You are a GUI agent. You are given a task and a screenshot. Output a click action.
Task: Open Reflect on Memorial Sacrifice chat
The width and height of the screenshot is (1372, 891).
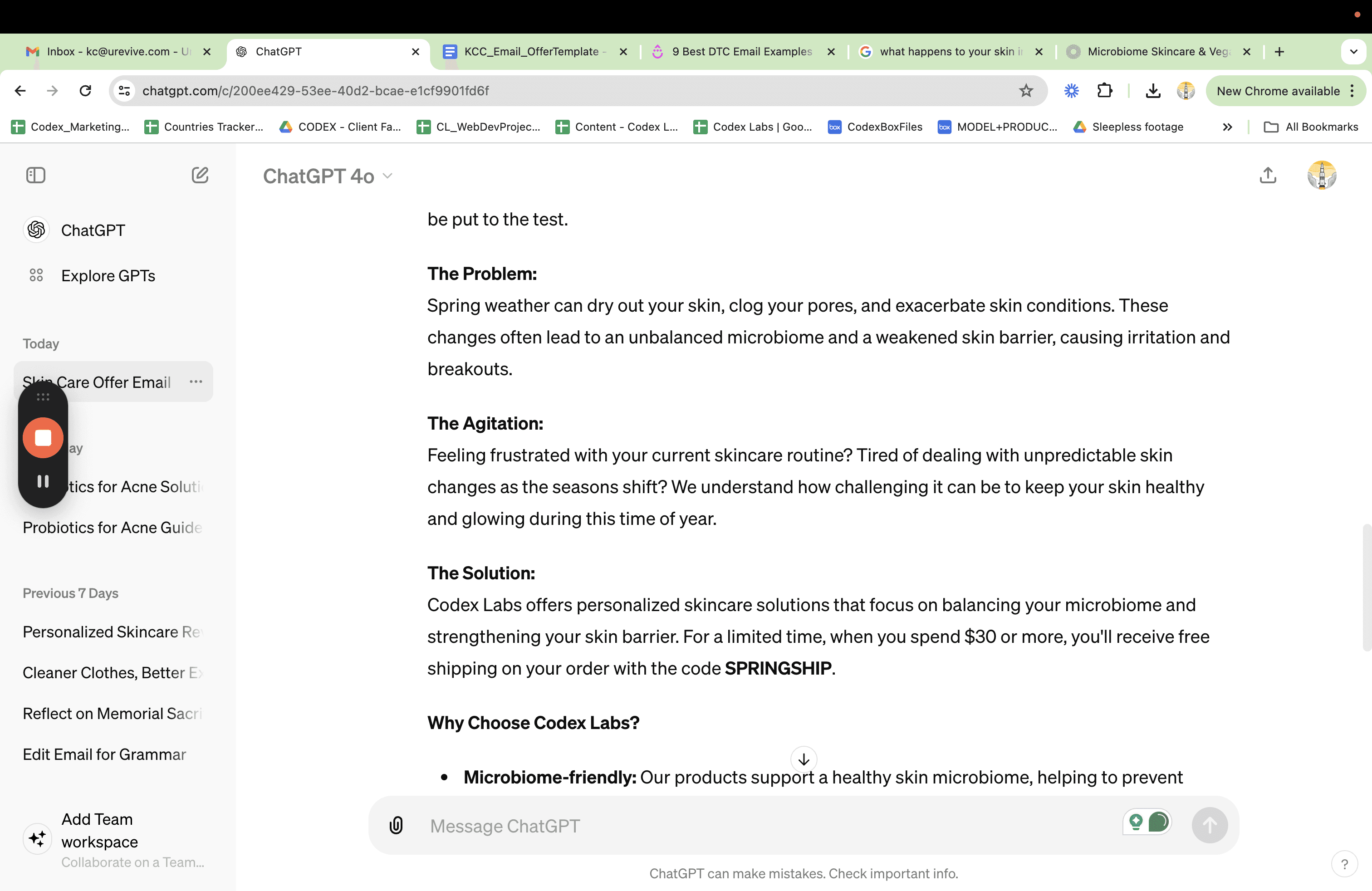(113, 714)
